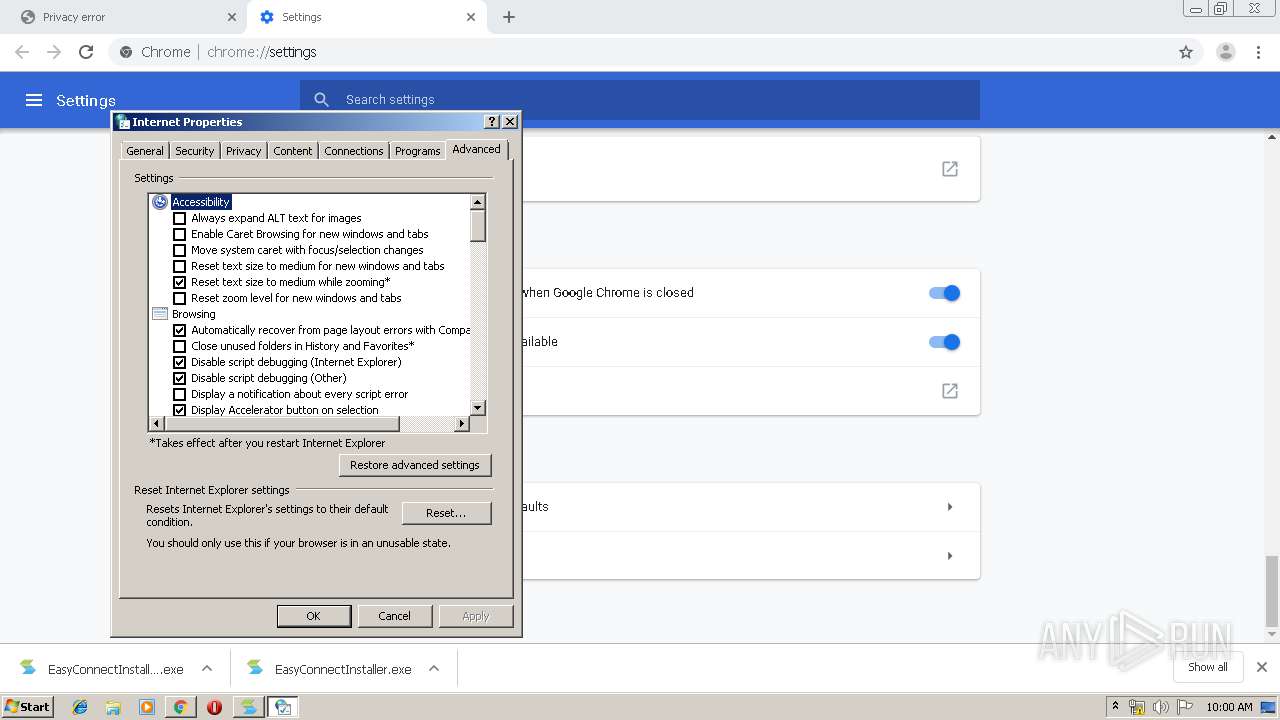Click the settings list scroll up arrow
This screenshot has height=720, width=1280.
[478, 202]
